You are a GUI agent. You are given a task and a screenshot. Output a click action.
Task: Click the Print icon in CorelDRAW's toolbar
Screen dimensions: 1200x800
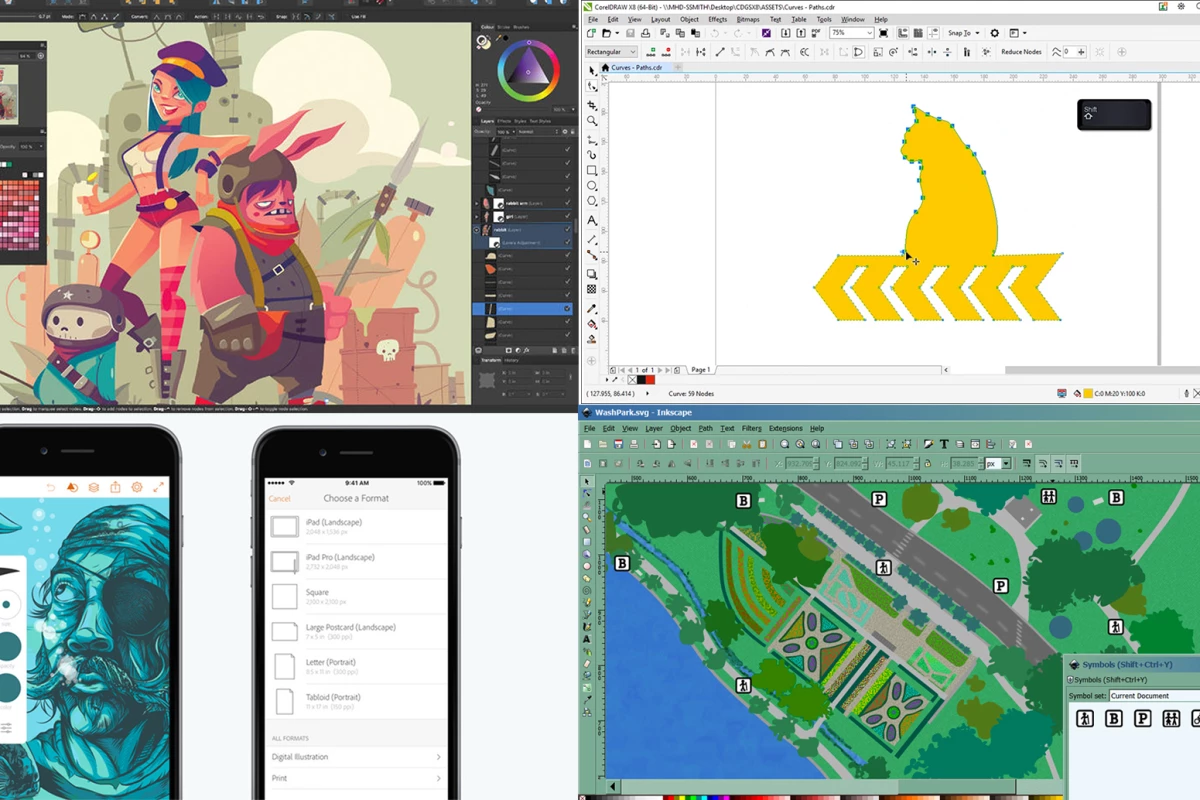coord(645,33)
